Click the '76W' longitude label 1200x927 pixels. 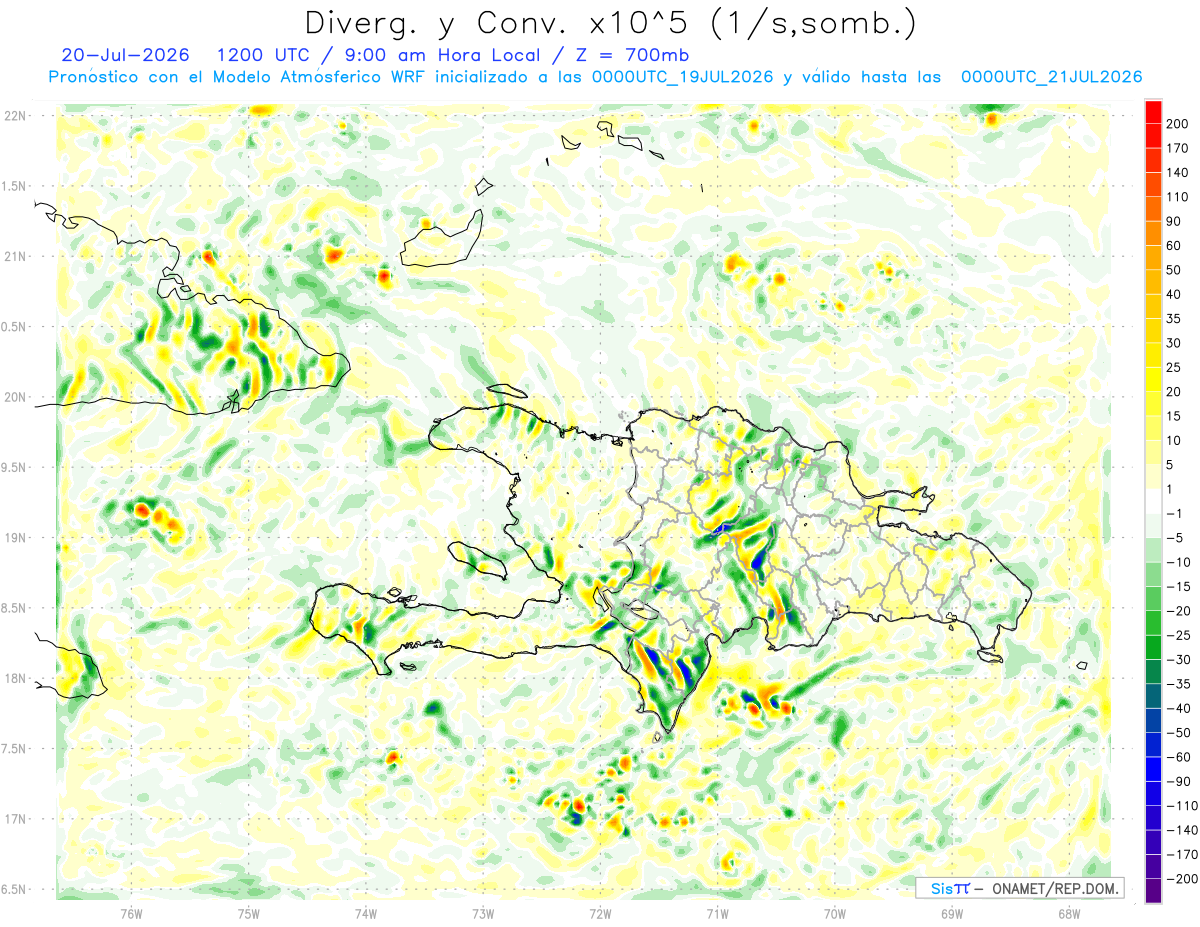(x=131, y=914)
